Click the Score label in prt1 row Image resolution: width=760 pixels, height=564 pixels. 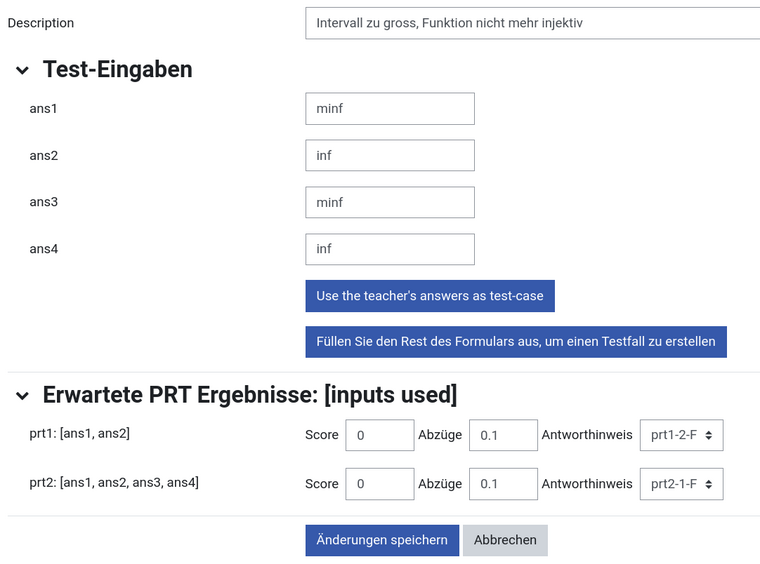click(322, 435)
